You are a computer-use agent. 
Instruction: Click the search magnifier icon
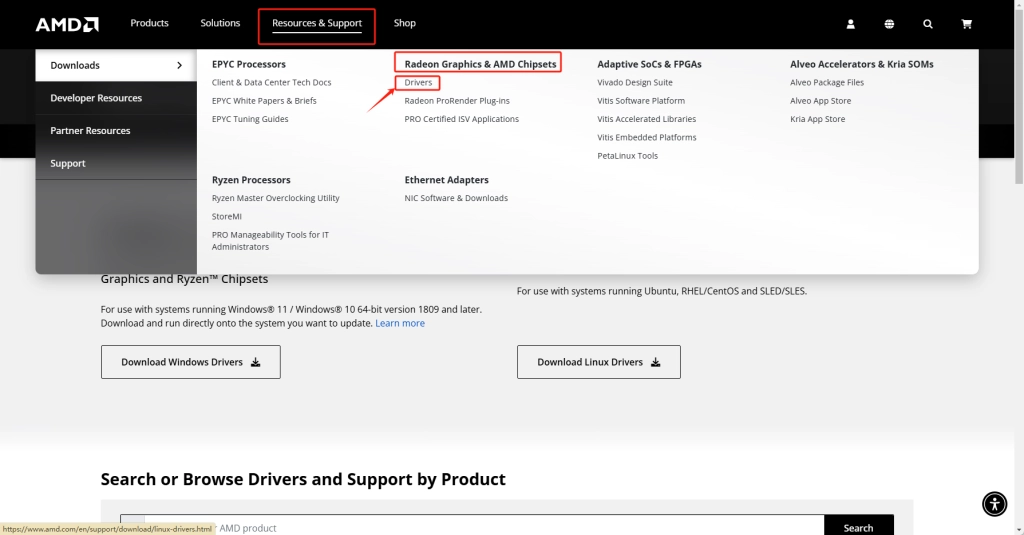927,24
